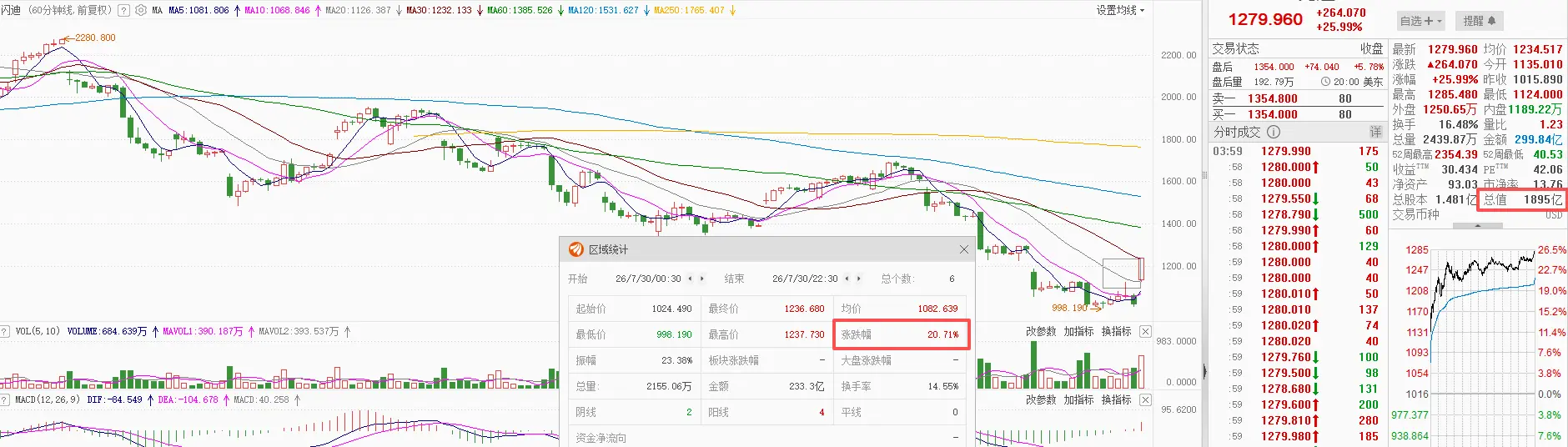Click the MA20:1126.387 moving average label
This screenshot has height=447, width=1568.
point(358,11)
